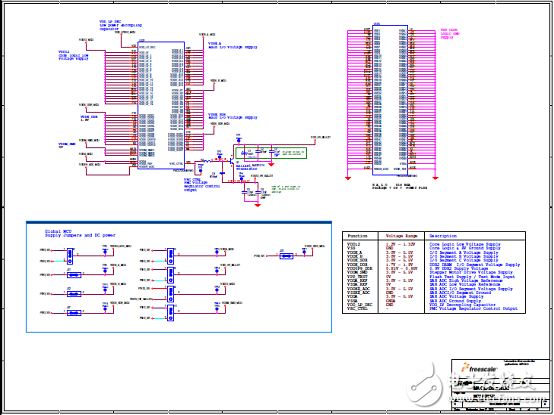Click the ballast transistor symbol beside VRC_CTRL

[231, 160]
